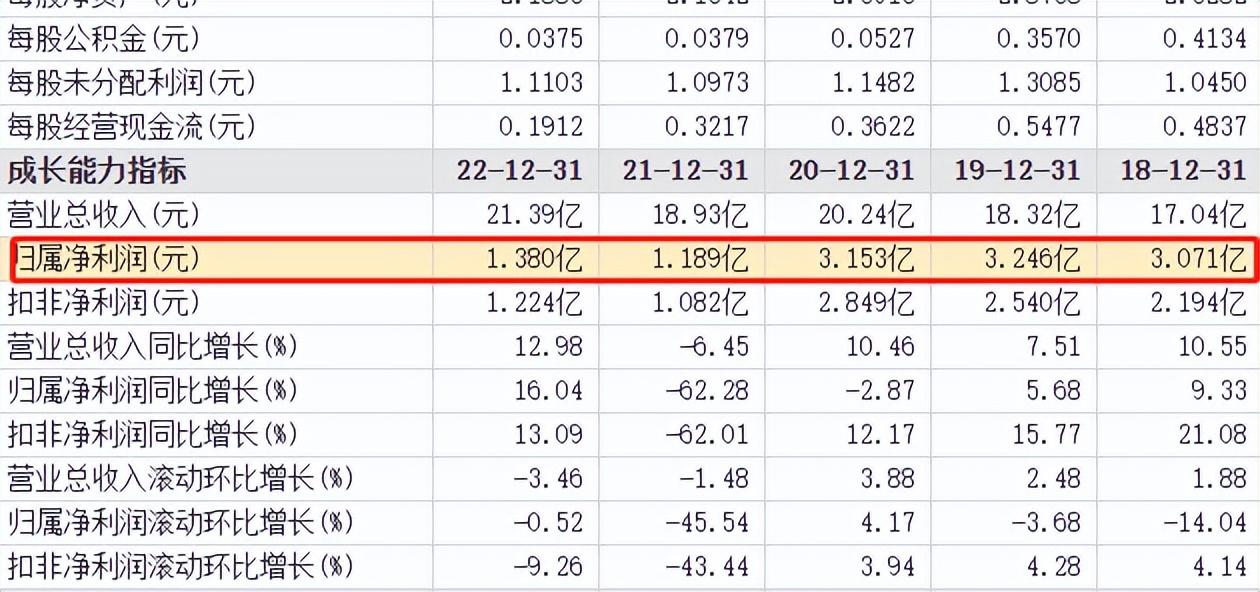Select the -45.54 rolling growth cell

(706, 523)
